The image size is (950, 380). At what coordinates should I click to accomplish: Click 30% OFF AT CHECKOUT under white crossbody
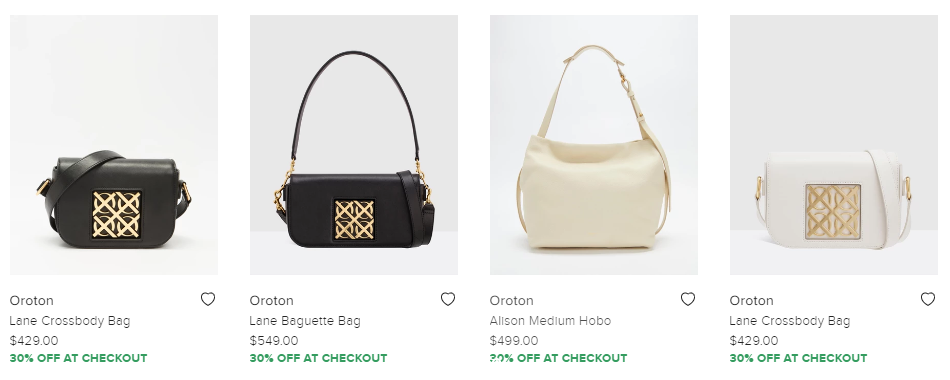798,358
